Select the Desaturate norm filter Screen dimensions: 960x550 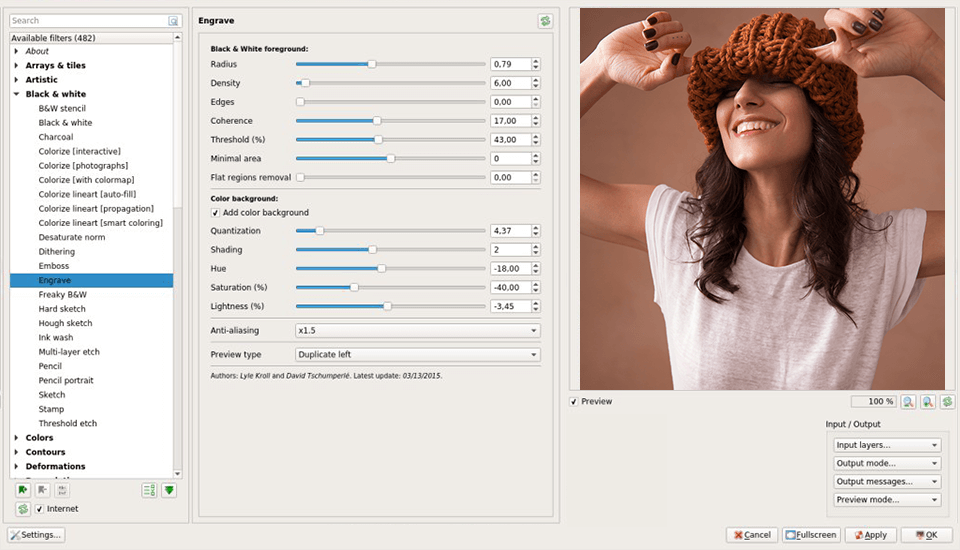tap(72, 238)
